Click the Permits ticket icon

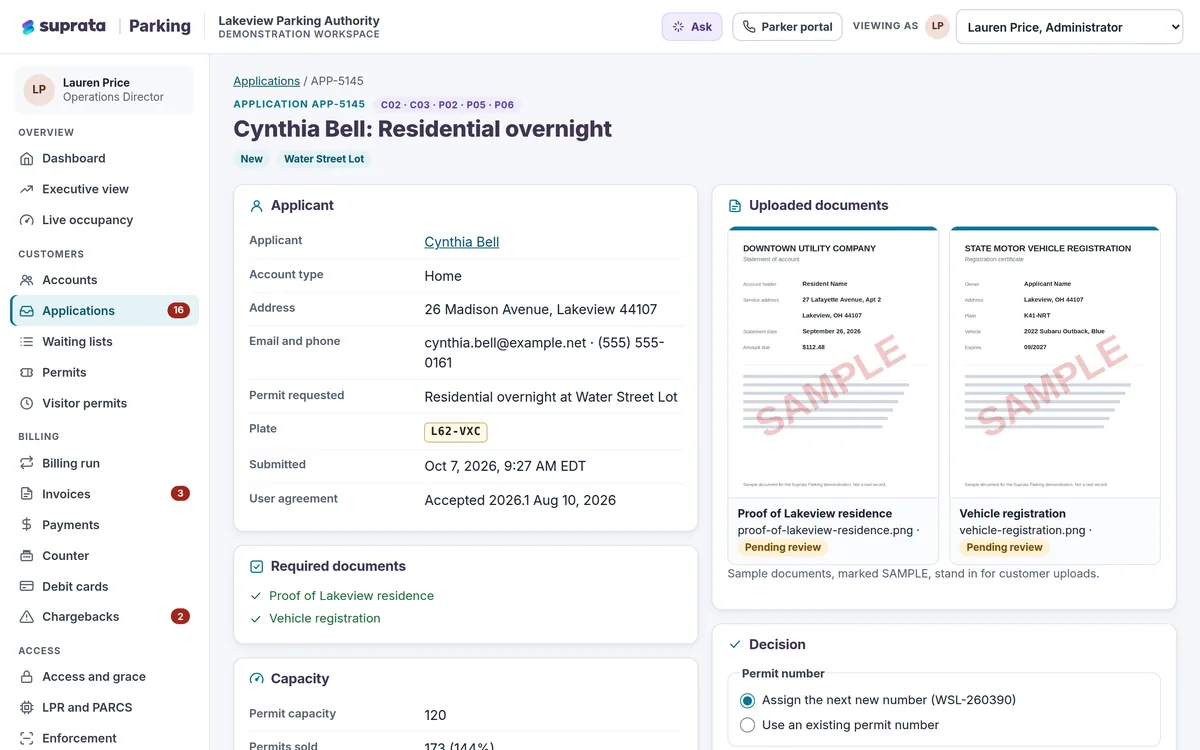tap(27, 373)
